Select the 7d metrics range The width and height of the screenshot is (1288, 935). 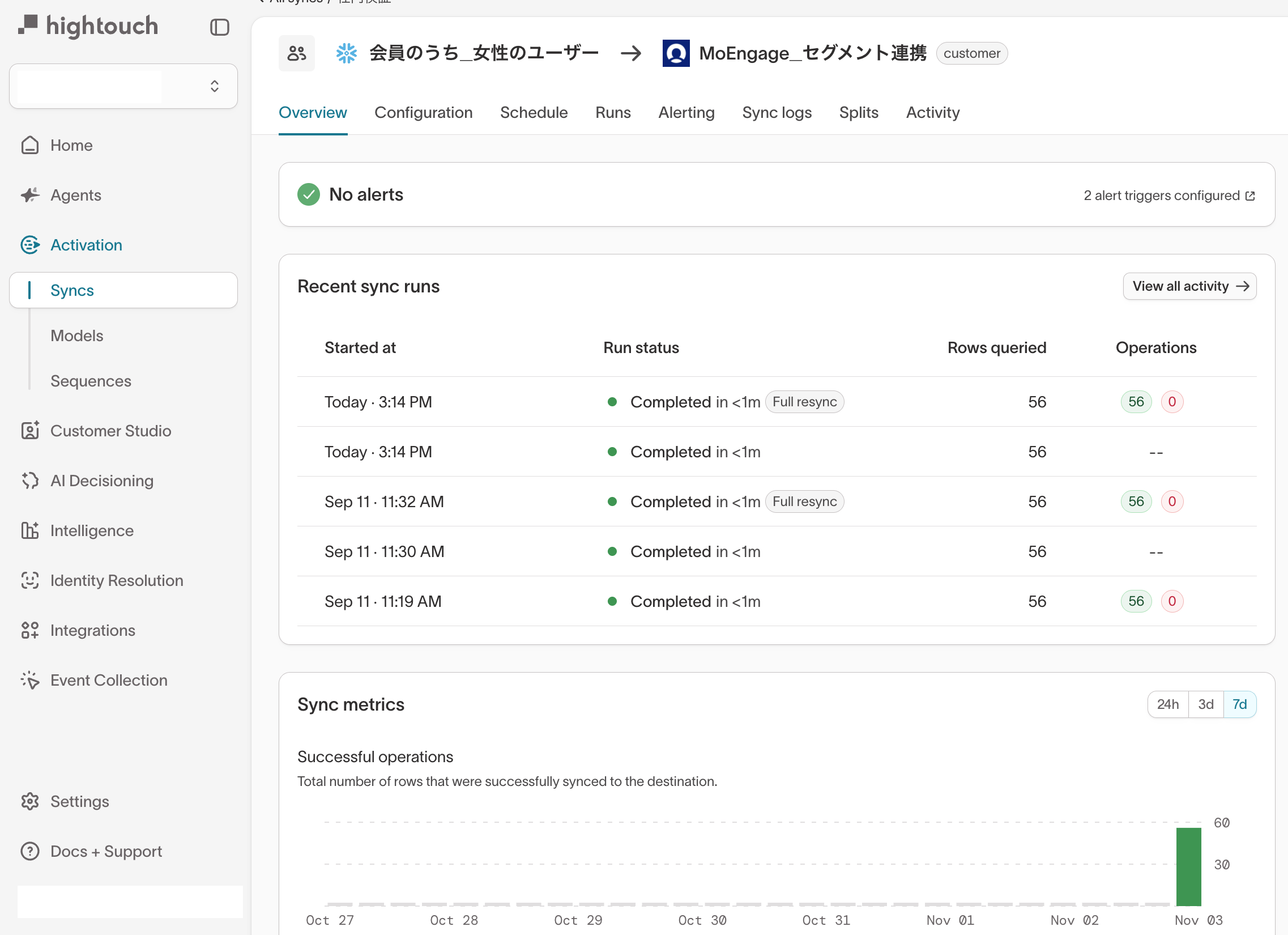coord(1239,704)
